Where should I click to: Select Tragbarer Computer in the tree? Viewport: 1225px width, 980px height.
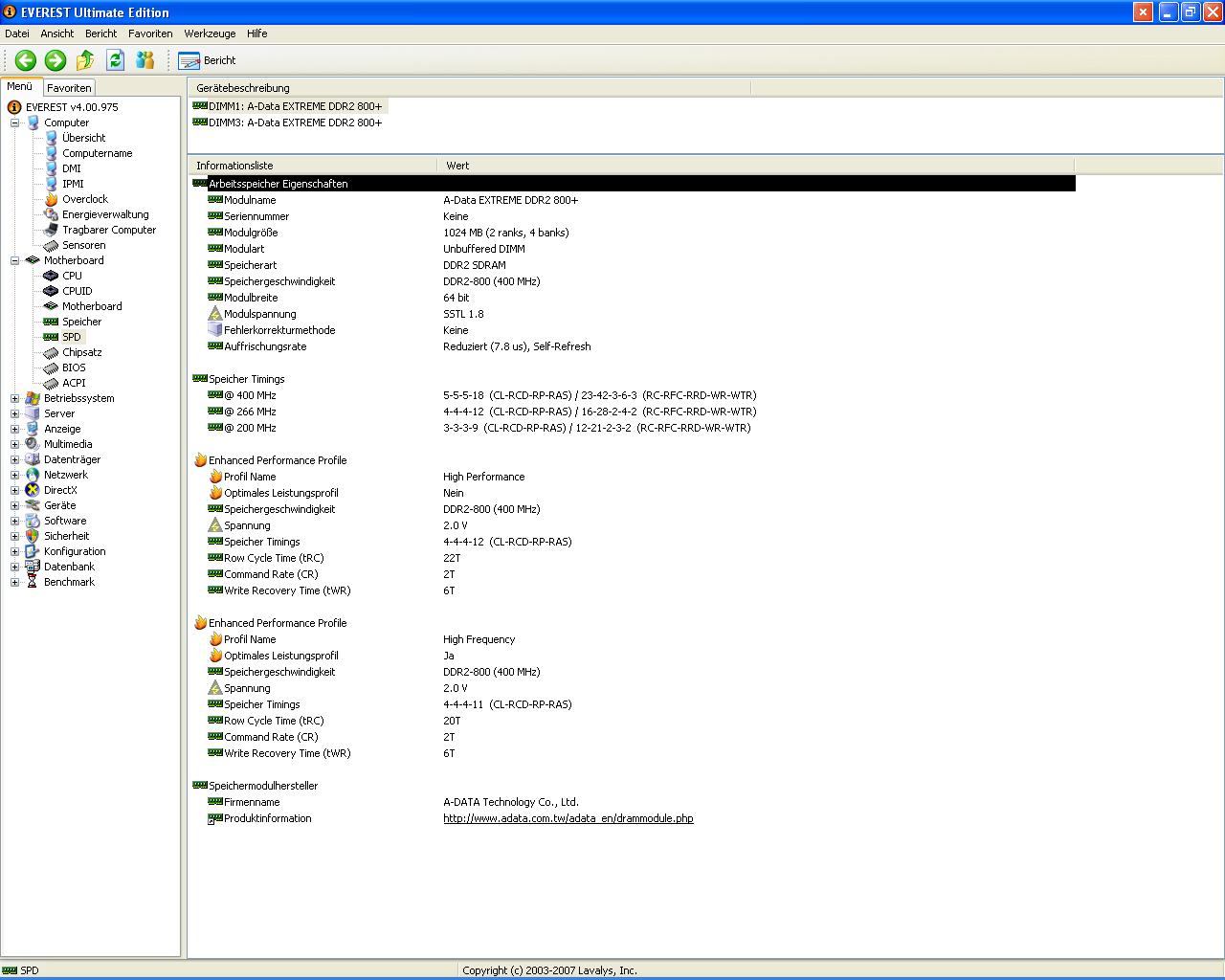pyautogui.click(x=109, y=230)
